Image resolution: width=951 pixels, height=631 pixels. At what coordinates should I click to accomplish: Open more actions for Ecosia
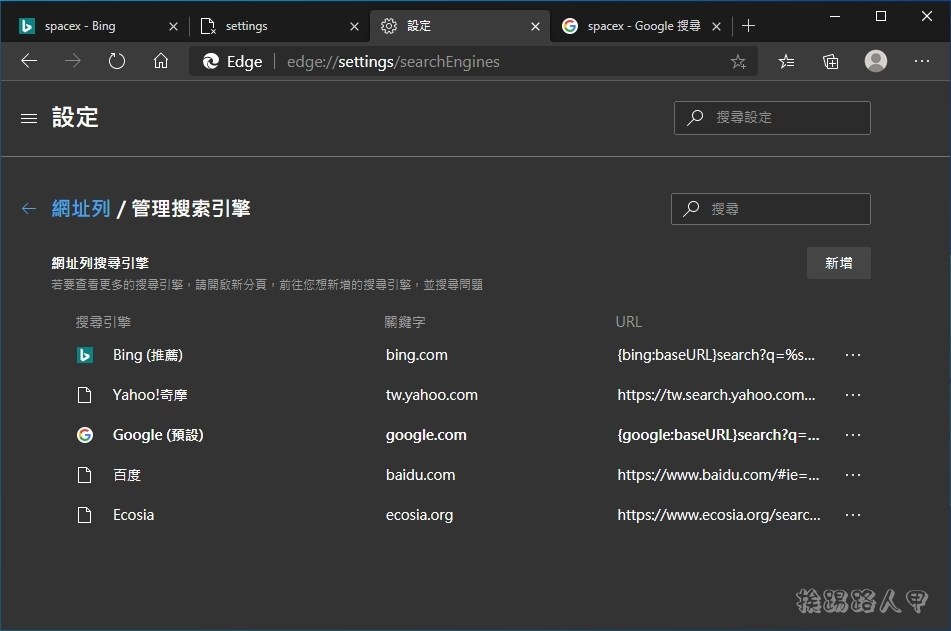pyautogui.click(x=853, y=515)
